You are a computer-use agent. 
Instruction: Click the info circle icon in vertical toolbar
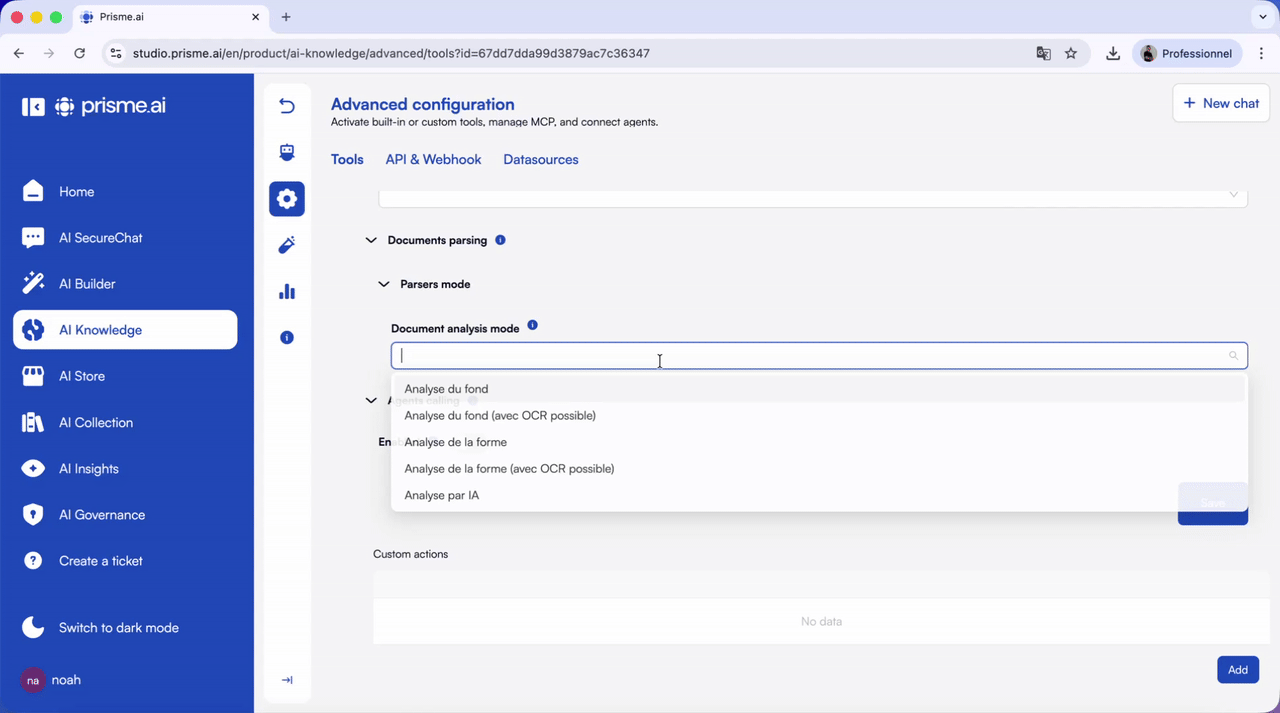pos(287,338)
